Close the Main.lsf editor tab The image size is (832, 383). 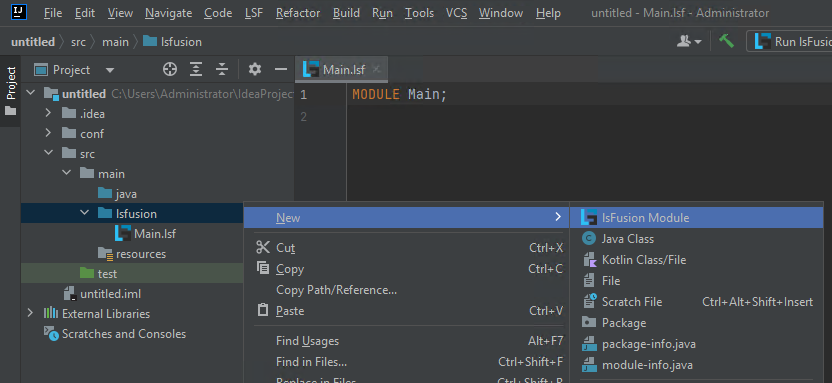376,69
